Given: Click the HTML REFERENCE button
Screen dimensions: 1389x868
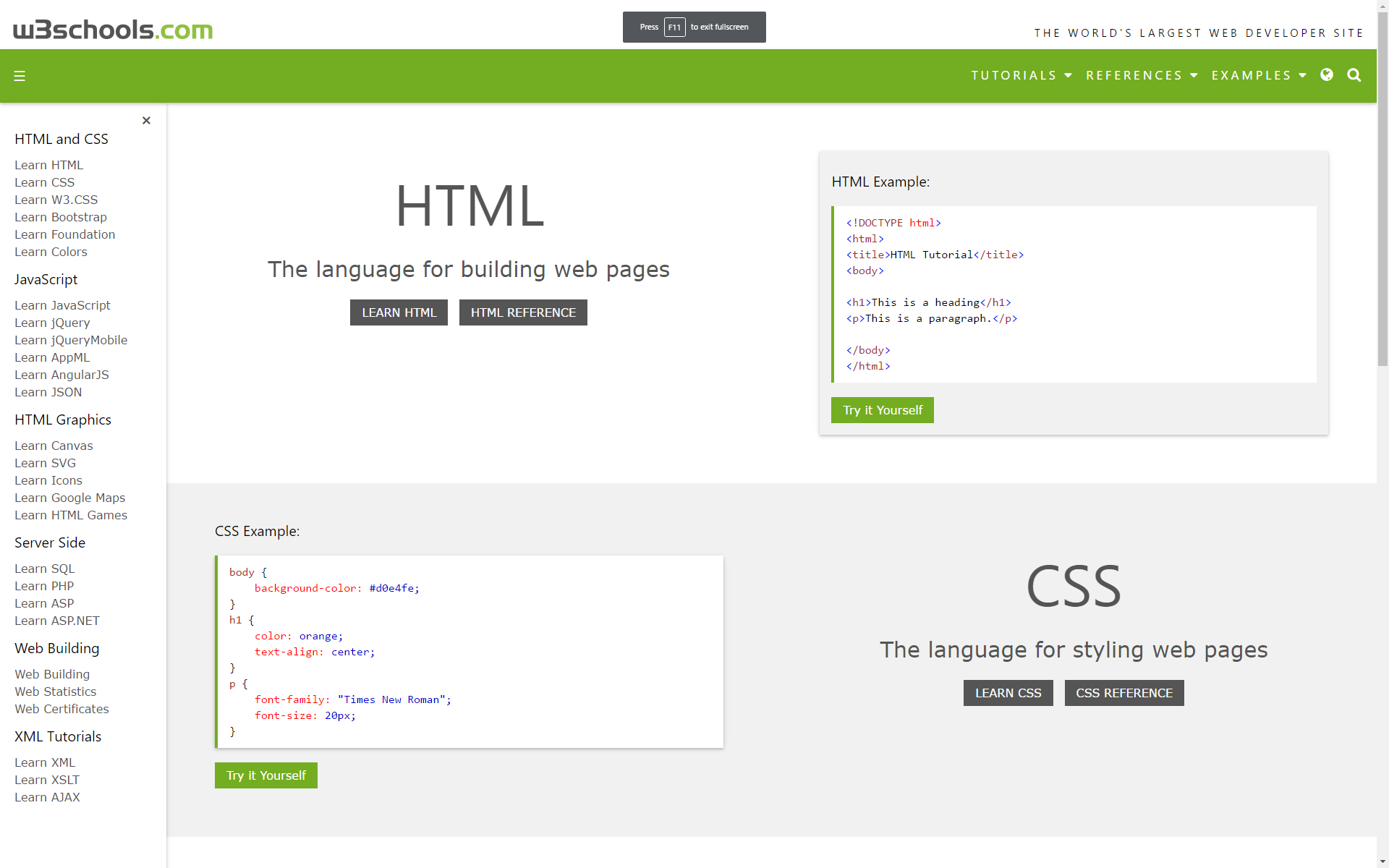Looking at the screenshot, I should [x=523, y=312].
